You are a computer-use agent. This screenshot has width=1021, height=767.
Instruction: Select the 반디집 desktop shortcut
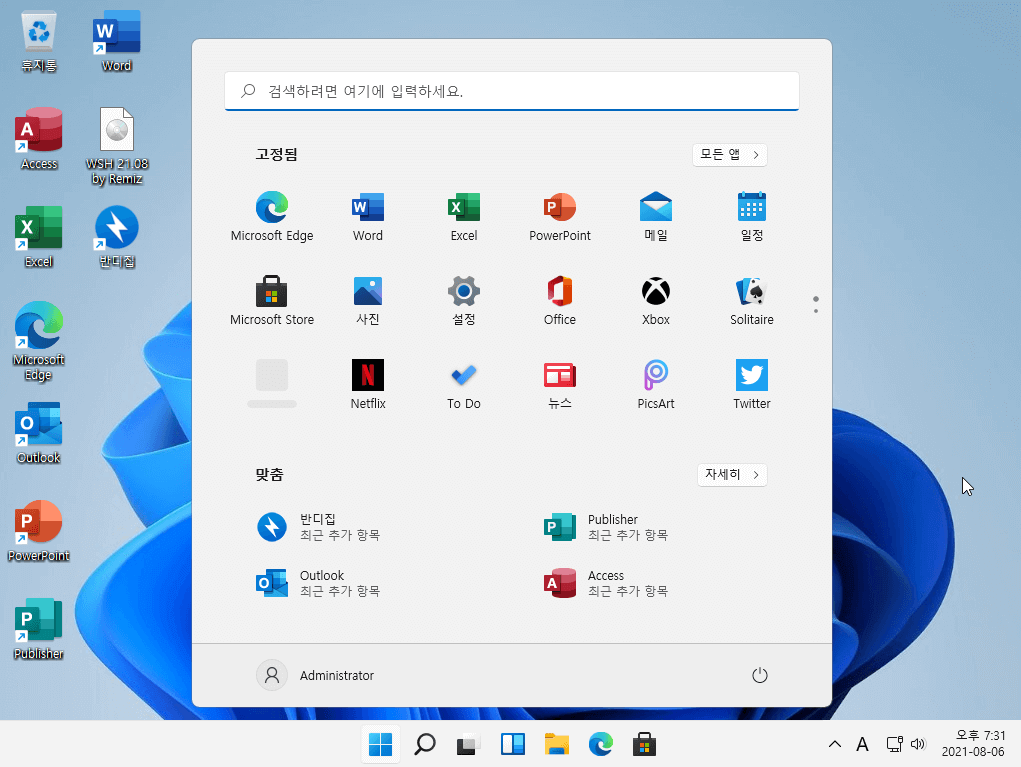coord(117,237)
